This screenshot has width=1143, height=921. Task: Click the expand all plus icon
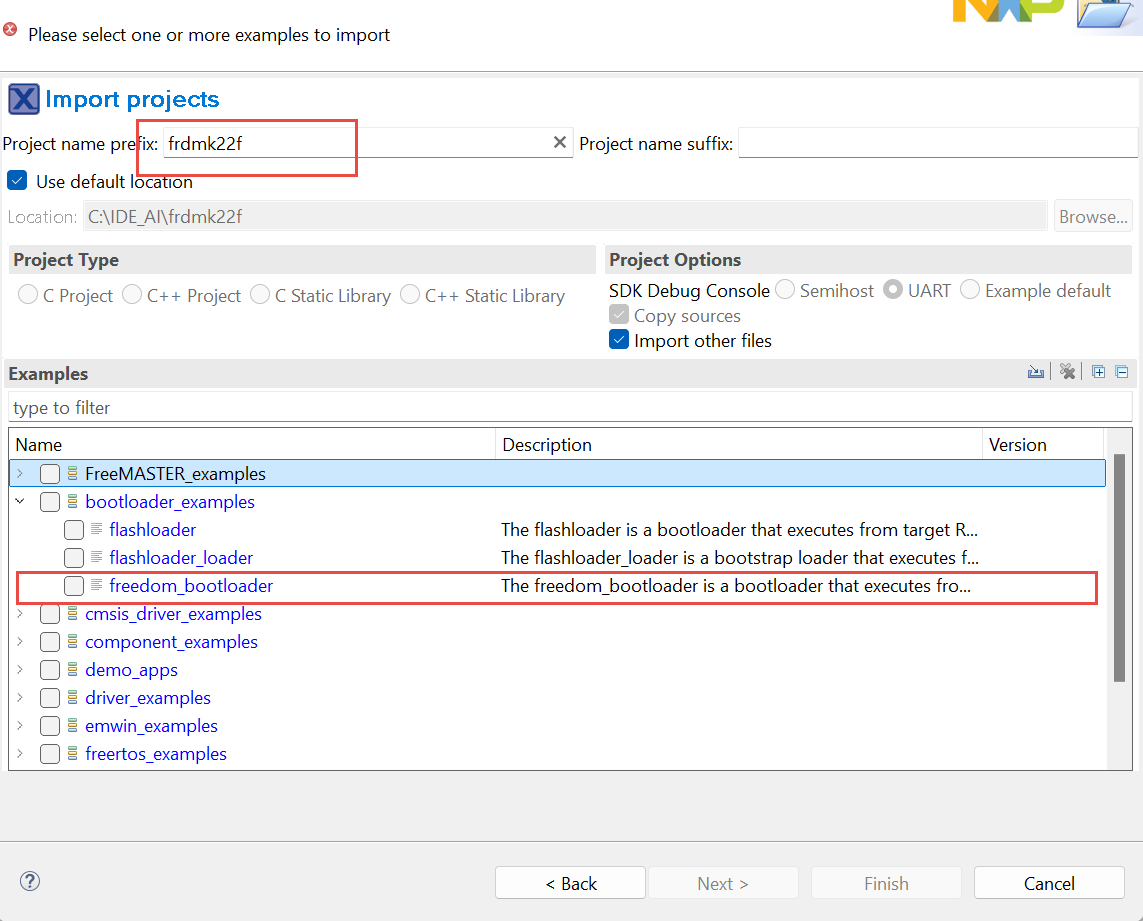tap(1098, 373)
